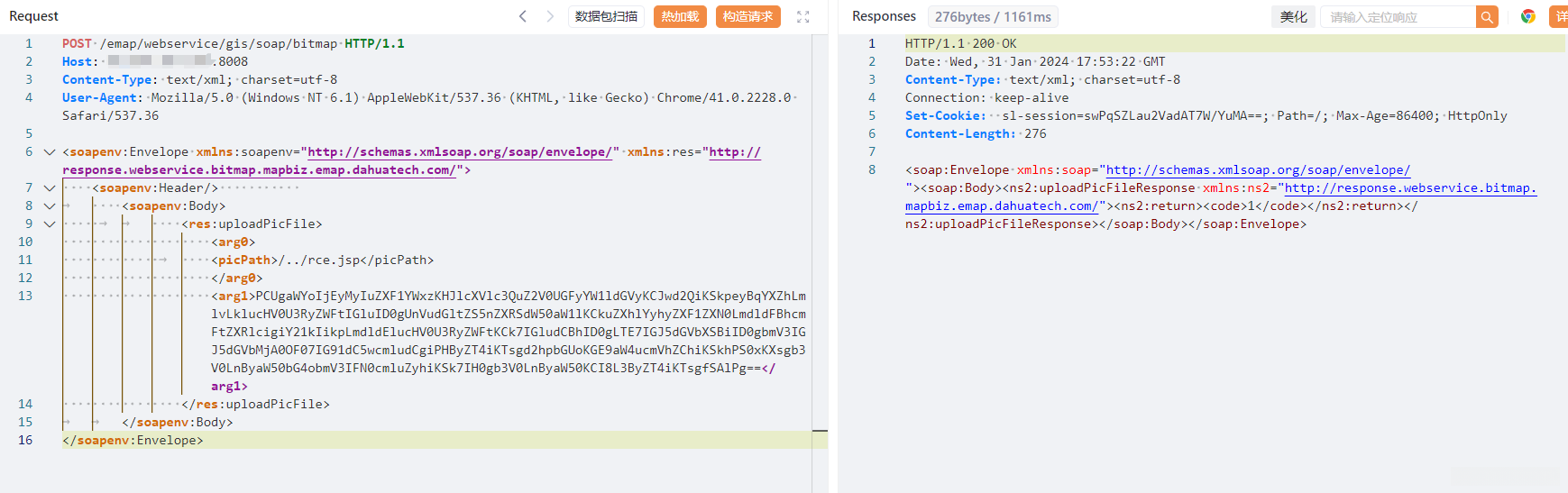Click the Responses panel title

pyautogui.click(x=884, y=16)
